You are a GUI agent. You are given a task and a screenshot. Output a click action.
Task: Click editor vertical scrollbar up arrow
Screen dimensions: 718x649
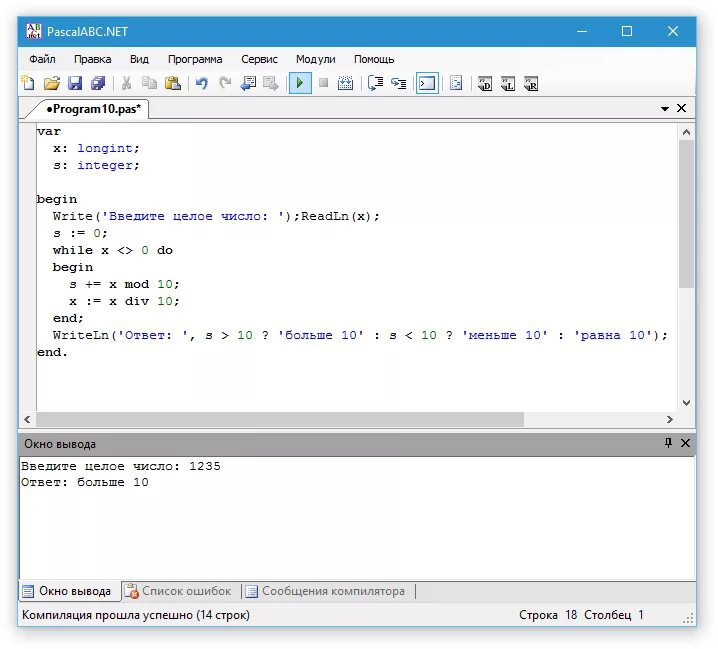686,132
